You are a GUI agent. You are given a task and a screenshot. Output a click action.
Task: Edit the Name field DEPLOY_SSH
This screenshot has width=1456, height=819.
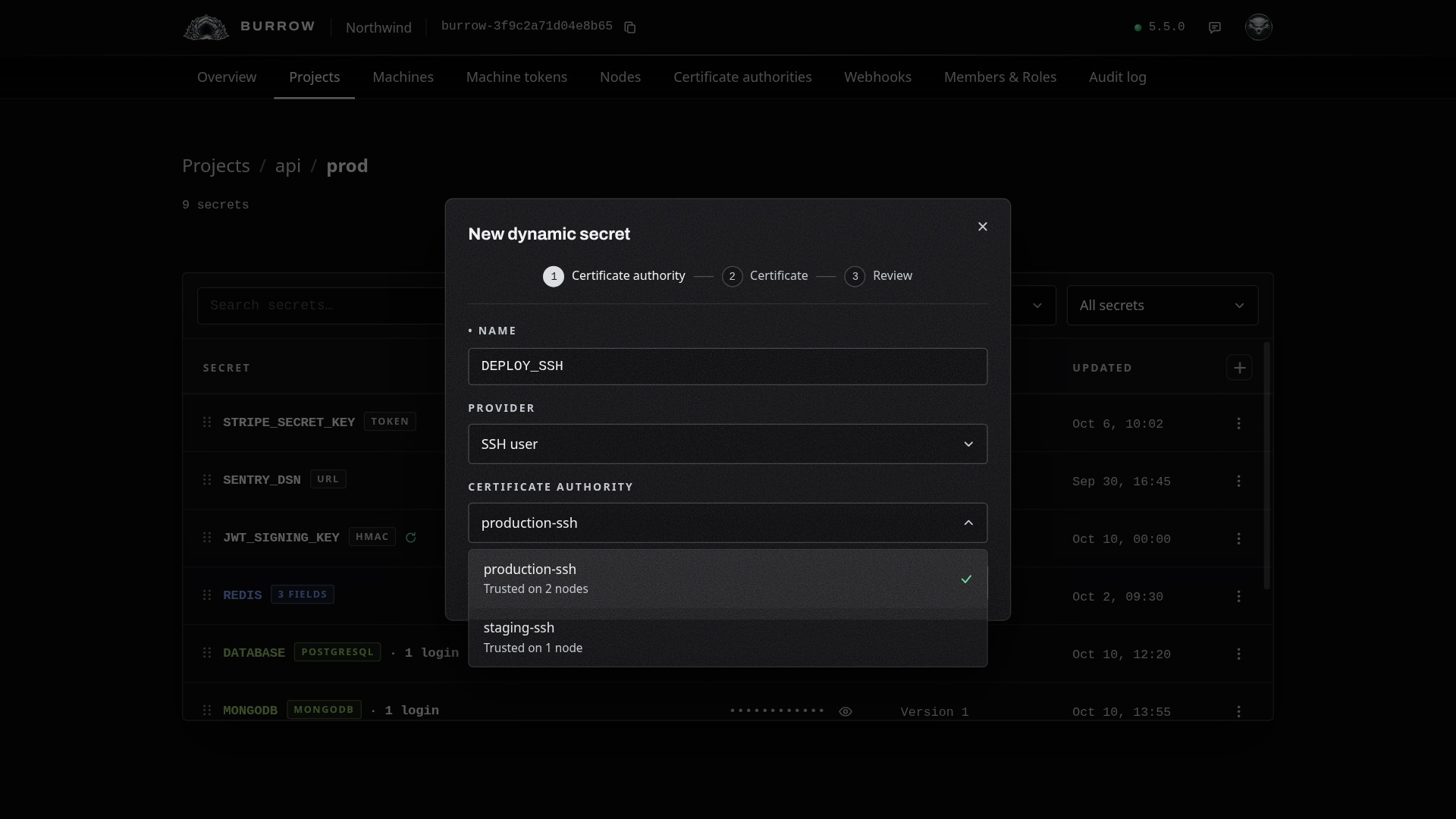(x=727, y=366)
